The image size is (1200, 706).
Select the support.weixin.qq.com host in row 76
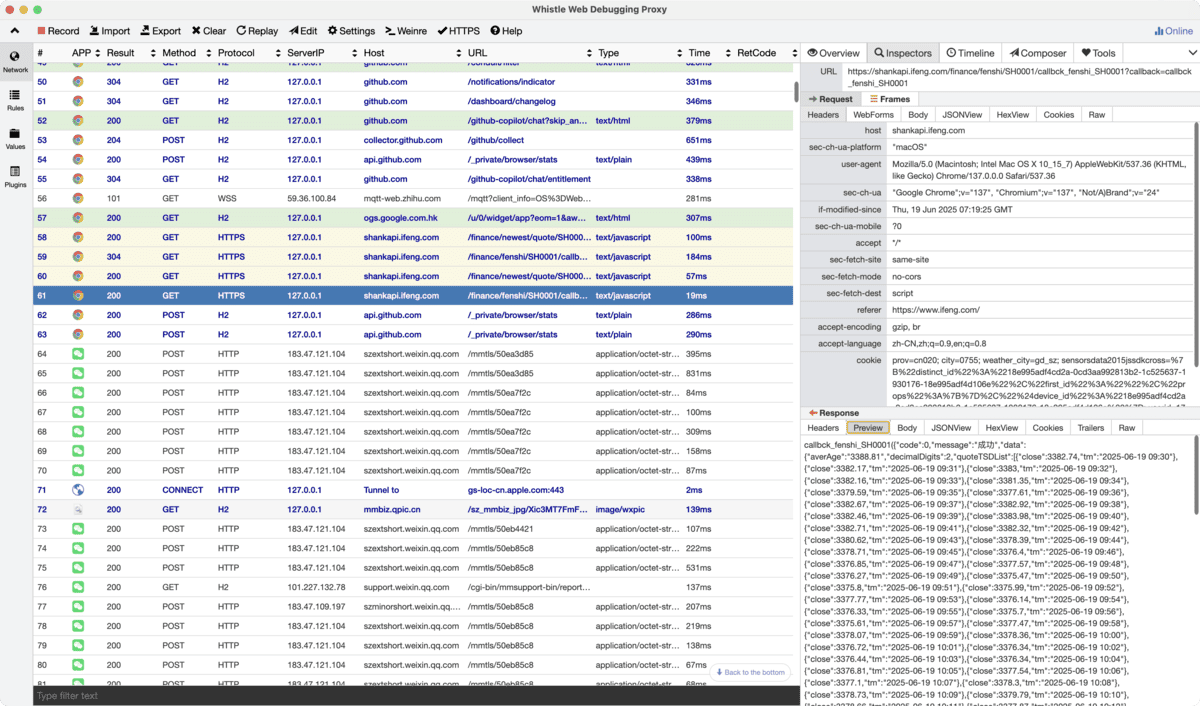pyautogui.click(x=408, y=588)
